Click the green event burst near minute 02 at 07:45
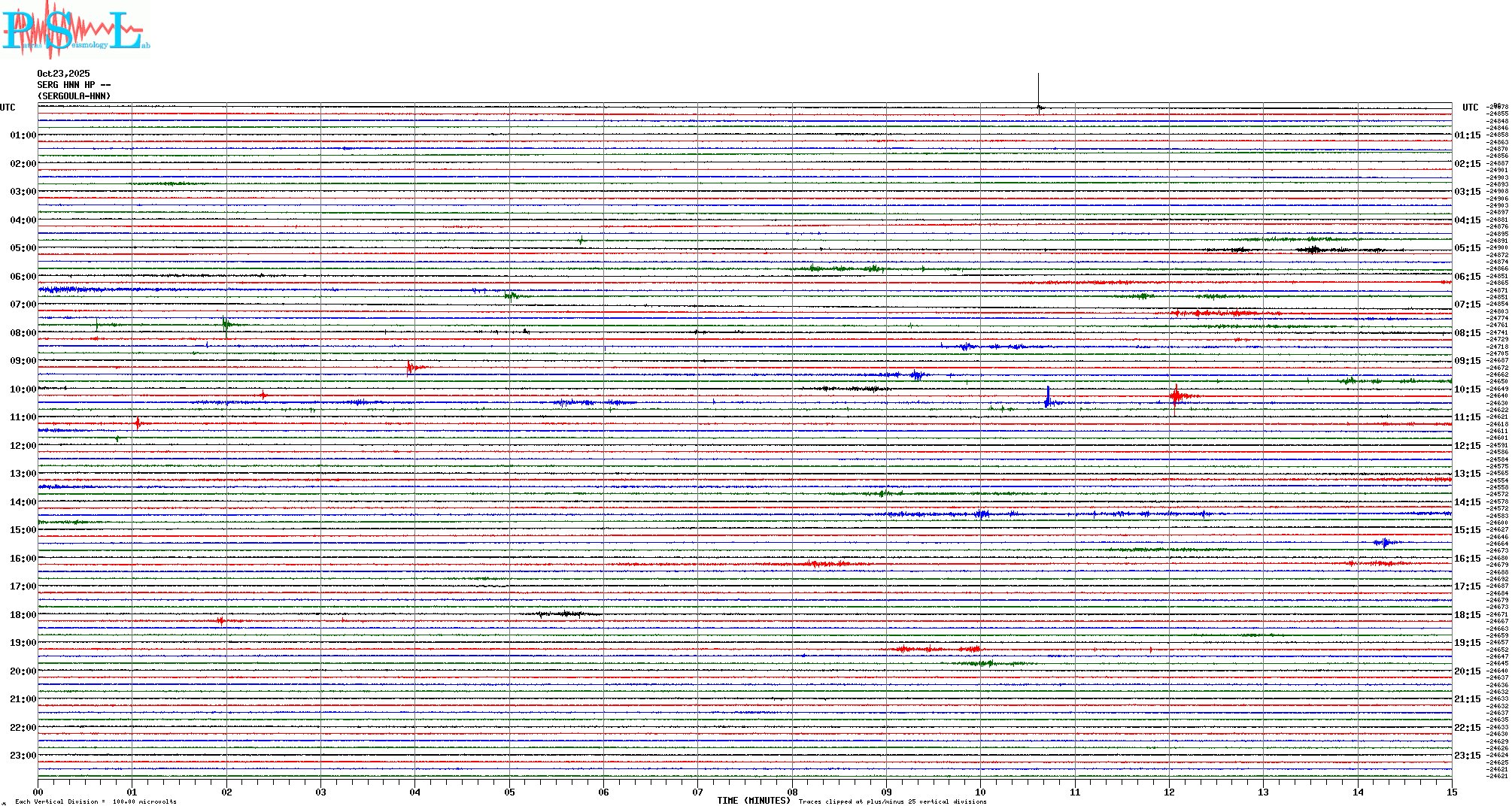1512x812 pixels. click(225, 325)
